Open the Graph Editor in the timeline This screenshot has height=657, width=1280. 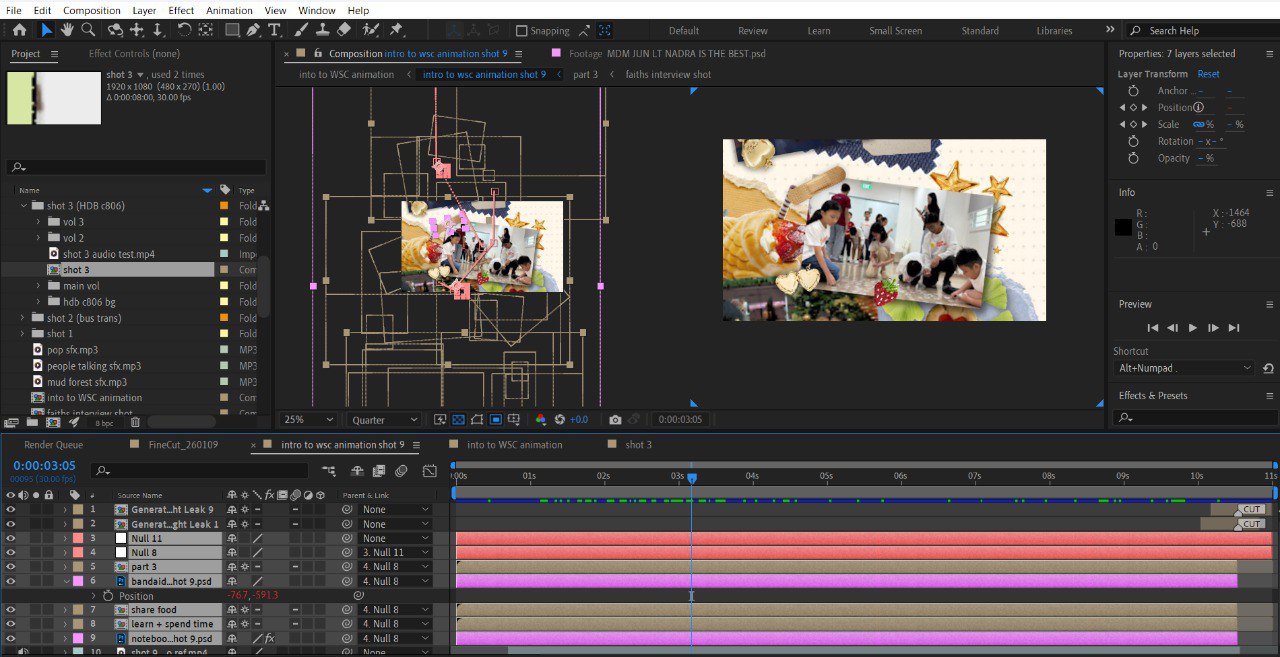click(430, 471)
